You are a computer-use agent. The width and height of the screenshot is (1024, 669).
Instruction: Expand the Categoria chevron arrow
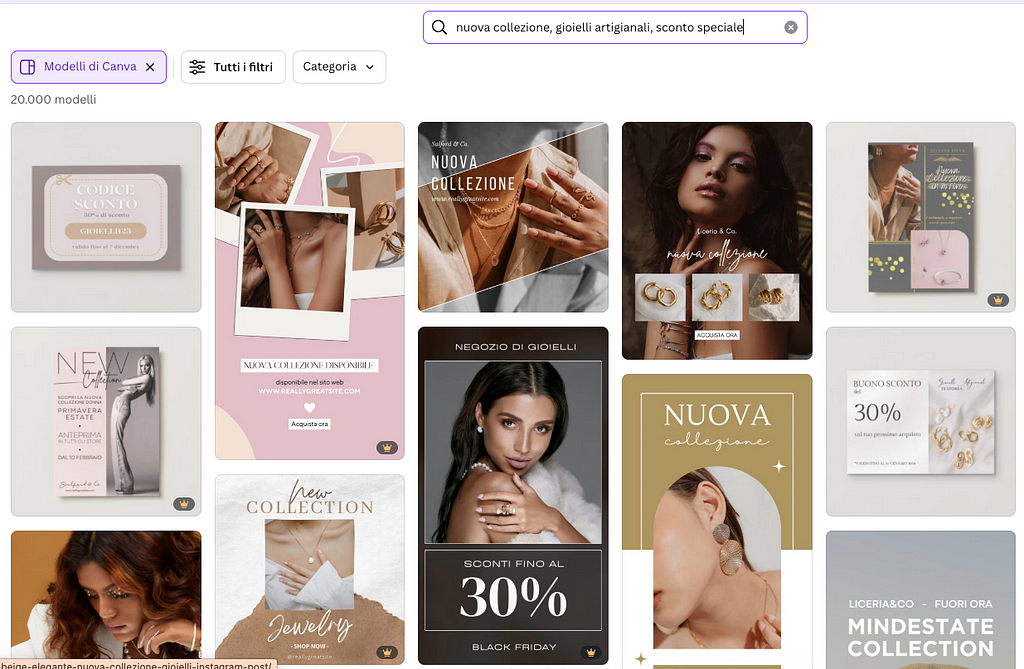click(x=370, y=67)
